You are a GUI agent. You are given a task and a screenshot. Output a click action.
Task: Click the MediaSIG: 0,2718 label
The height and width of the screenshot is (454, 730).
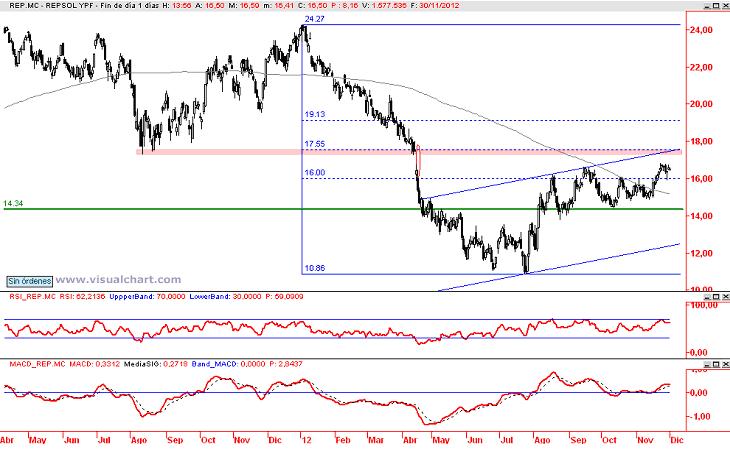(155, 364)
